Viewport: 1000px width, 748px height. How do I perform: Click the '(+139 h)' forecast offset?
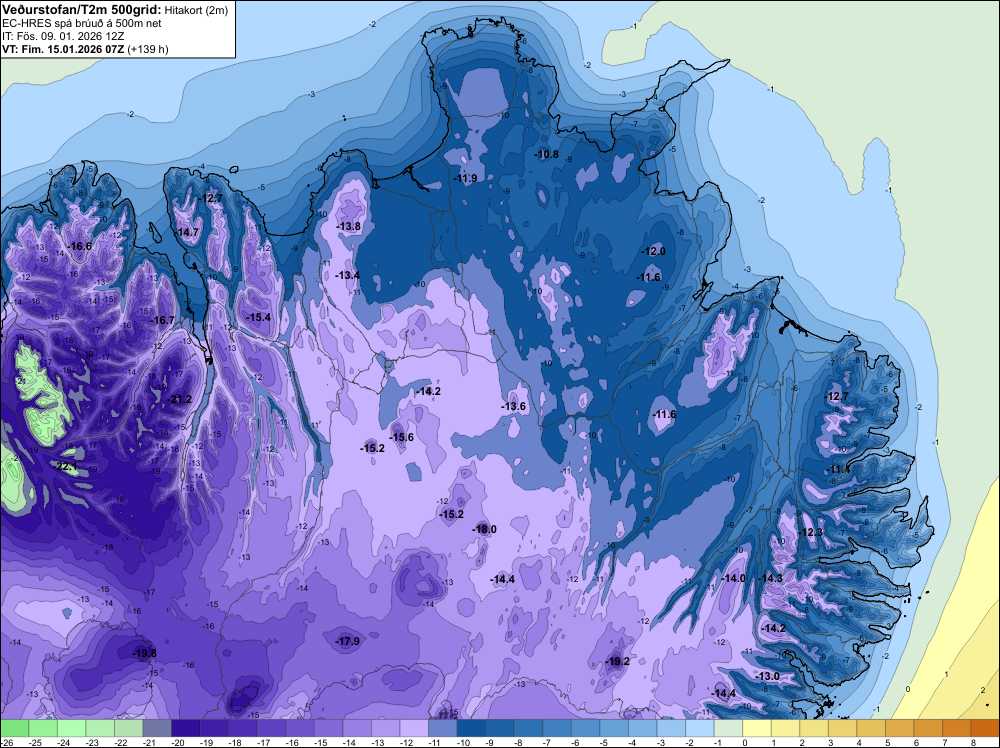point(148,49)
